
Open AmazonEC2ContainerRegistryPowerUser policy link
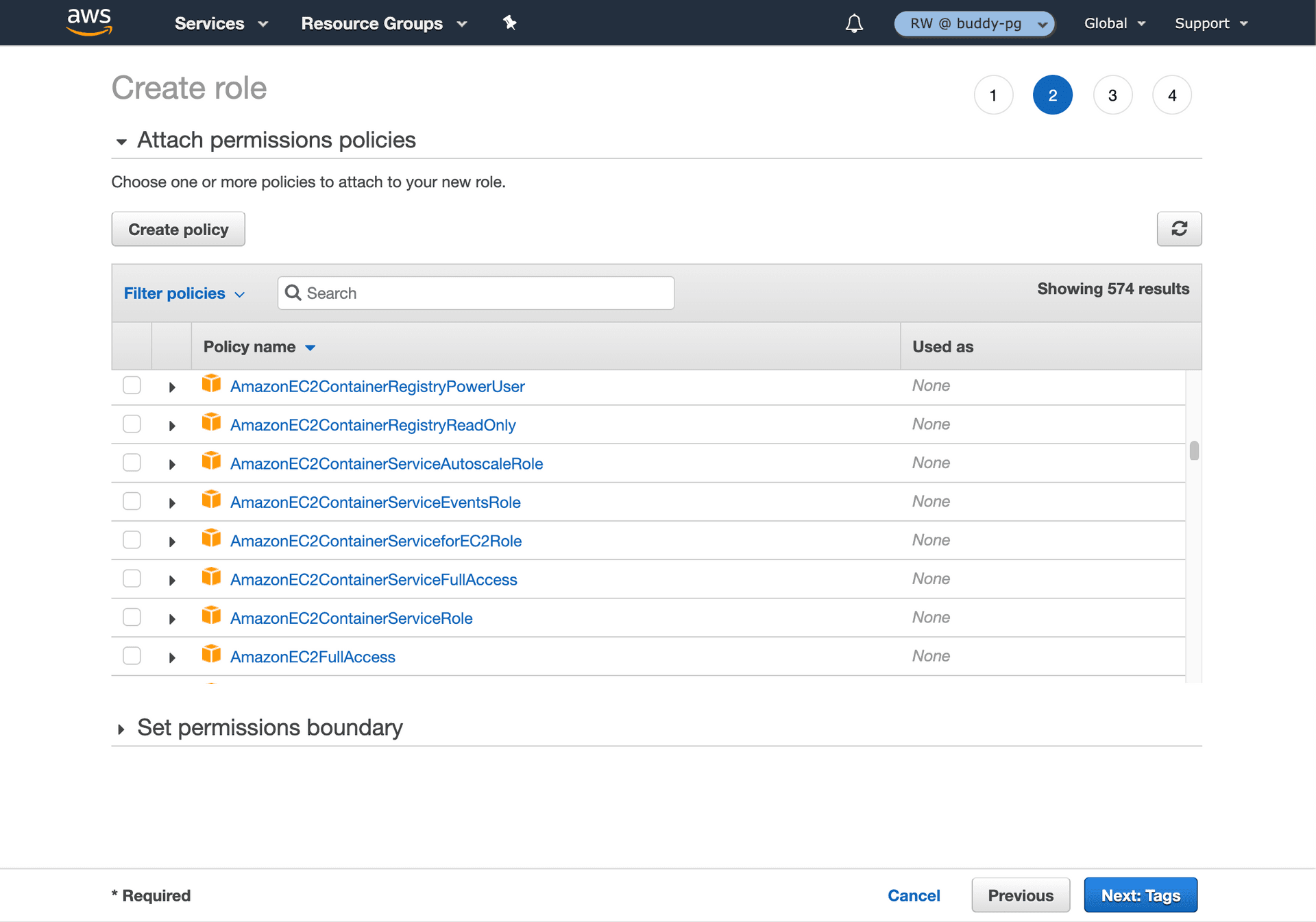click(378, 386)
